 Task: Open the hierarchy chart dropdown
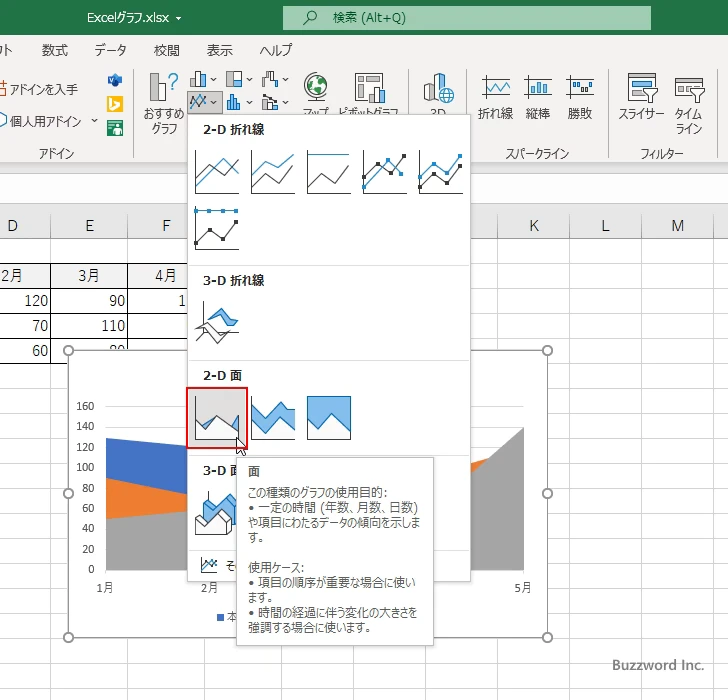(239, 79)
